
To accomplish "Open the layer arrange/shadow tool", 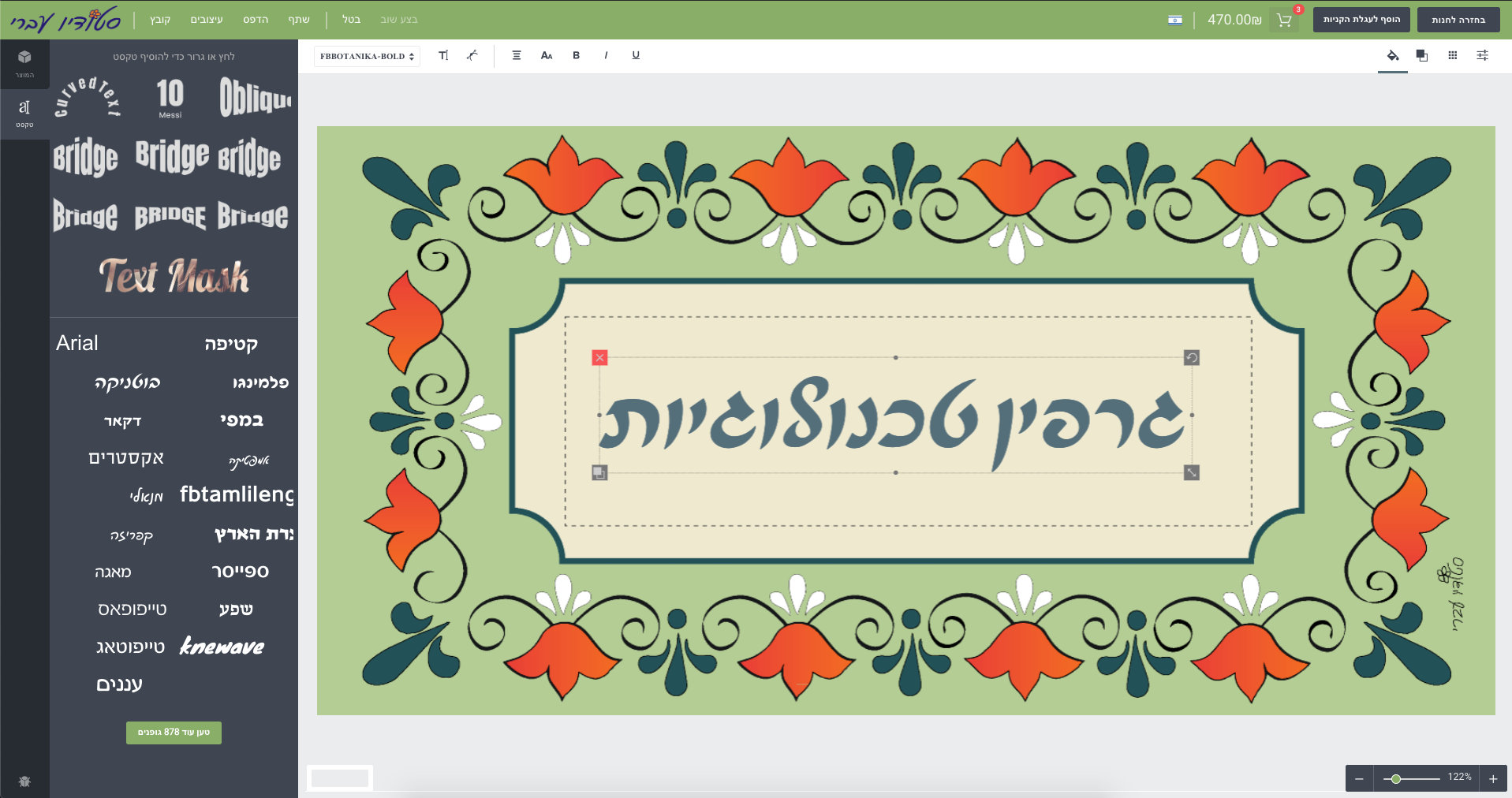I will 1422,55.
